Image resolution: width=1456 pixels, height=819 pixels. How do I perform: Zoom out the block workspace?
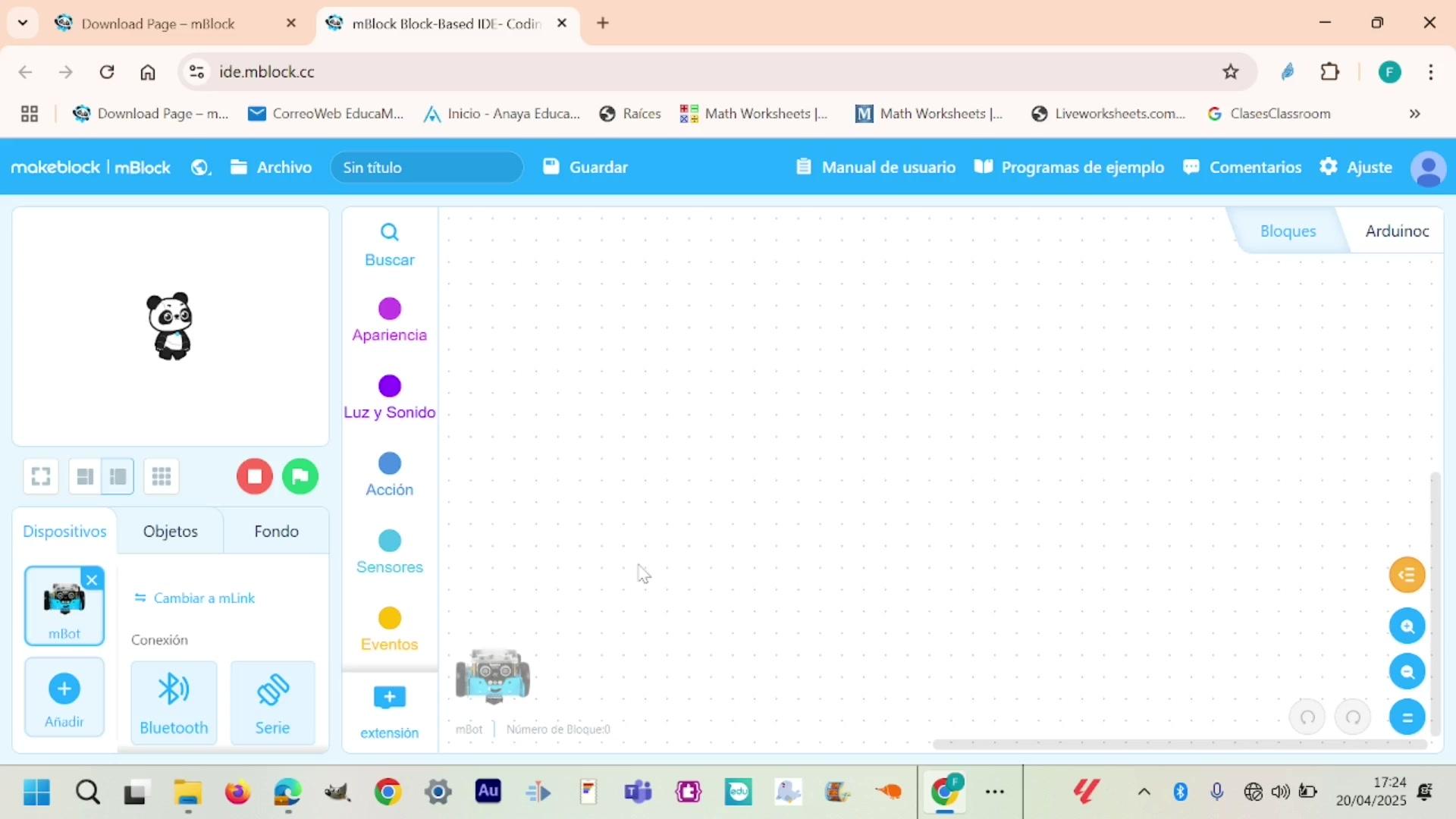(1407, 672)
